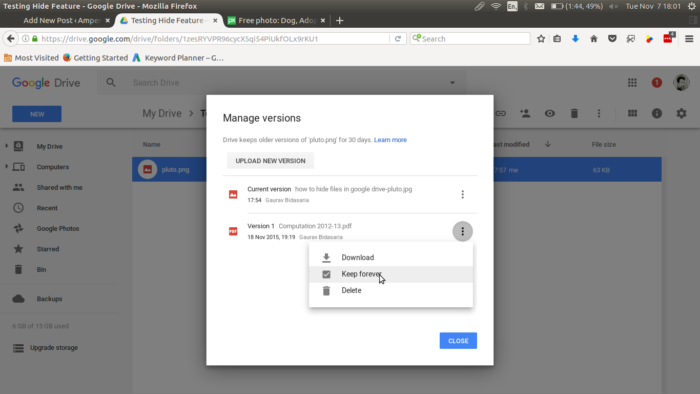Screen dimensions: 700x394
Task: Show the details info panel
Action: point(657,113)
